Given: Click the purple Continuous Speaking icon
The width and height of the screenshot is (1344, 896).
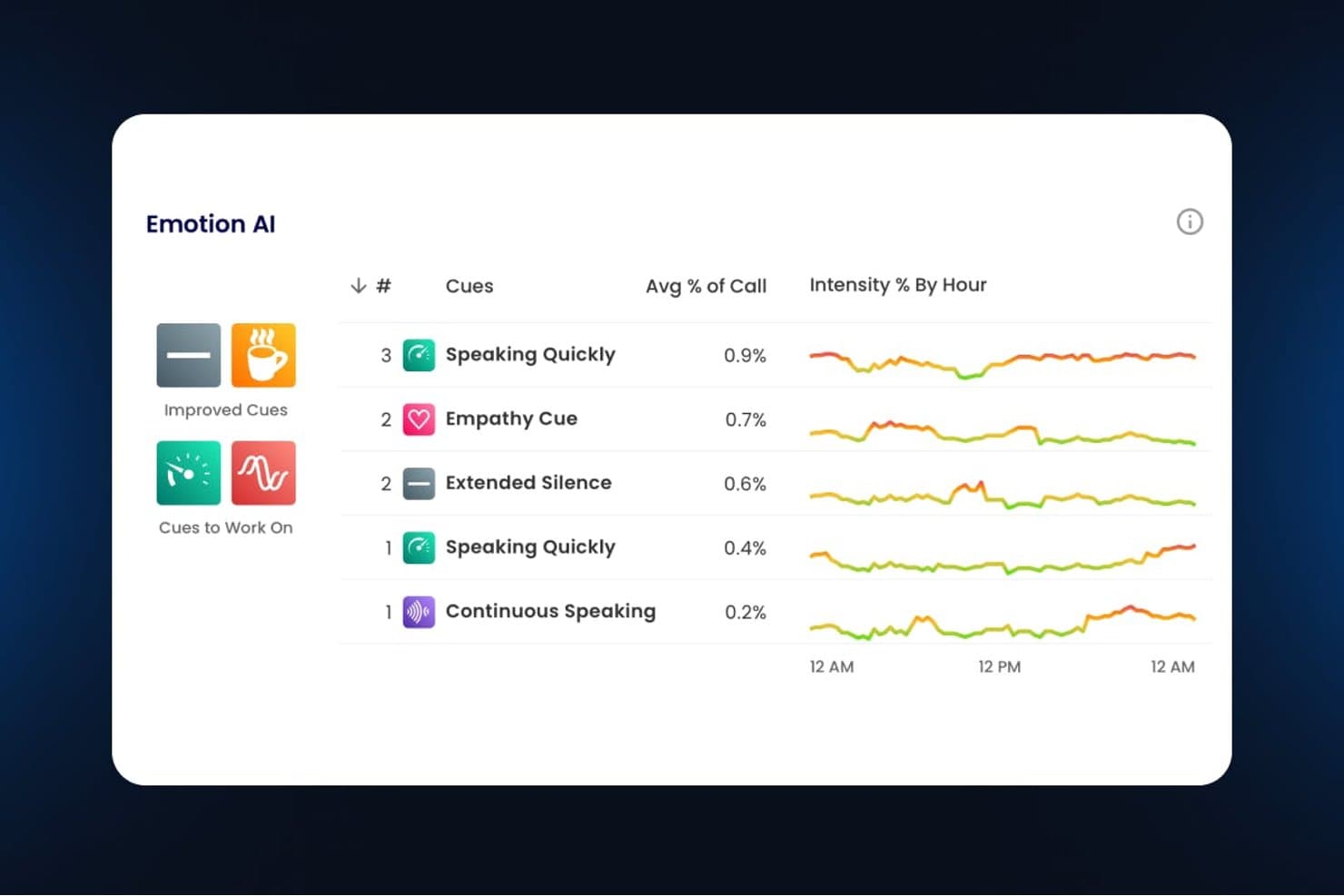Looking at the screenshot, I should point(419,612).
